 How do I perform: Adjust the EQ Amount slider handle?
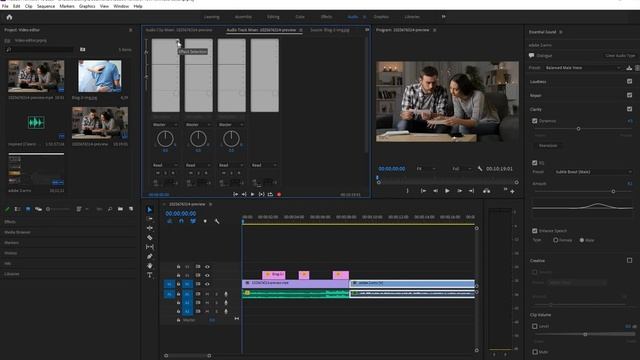(x=613, y=191)
